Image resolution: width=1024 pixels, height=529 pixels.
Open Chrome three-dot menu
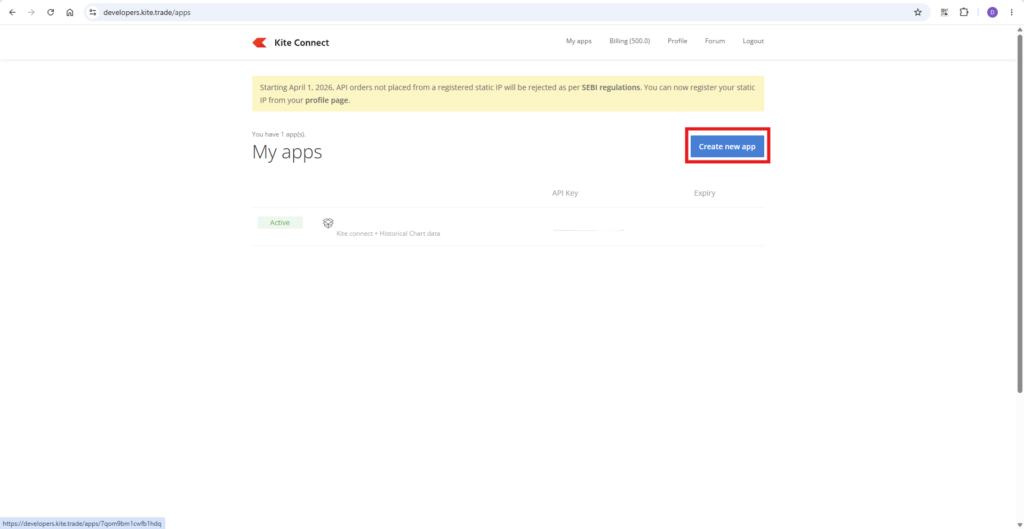click(x=1012, y=12)
